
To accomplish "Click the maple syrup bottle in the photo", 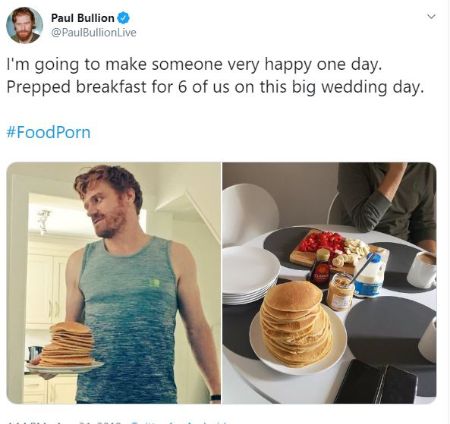I will [320, 267].
